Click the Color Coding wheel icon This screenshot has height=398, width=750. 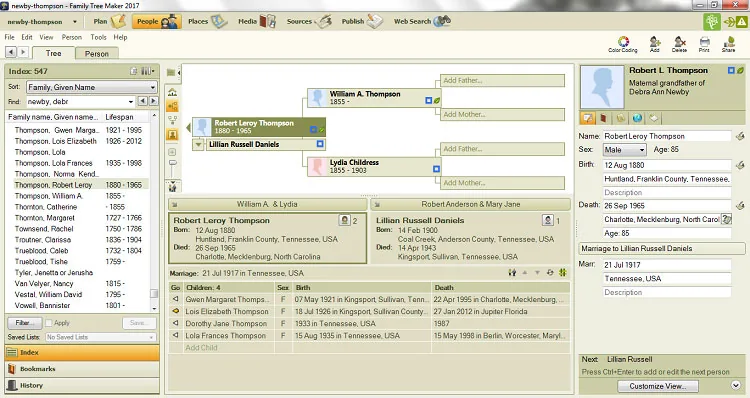pos(623,42)
